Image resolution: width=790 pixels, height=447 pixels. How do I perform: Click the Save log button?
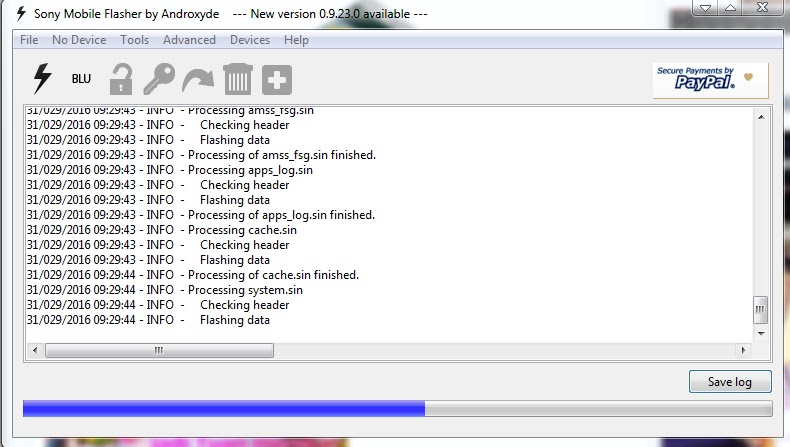pyautogui.click(x=730, y=381)
